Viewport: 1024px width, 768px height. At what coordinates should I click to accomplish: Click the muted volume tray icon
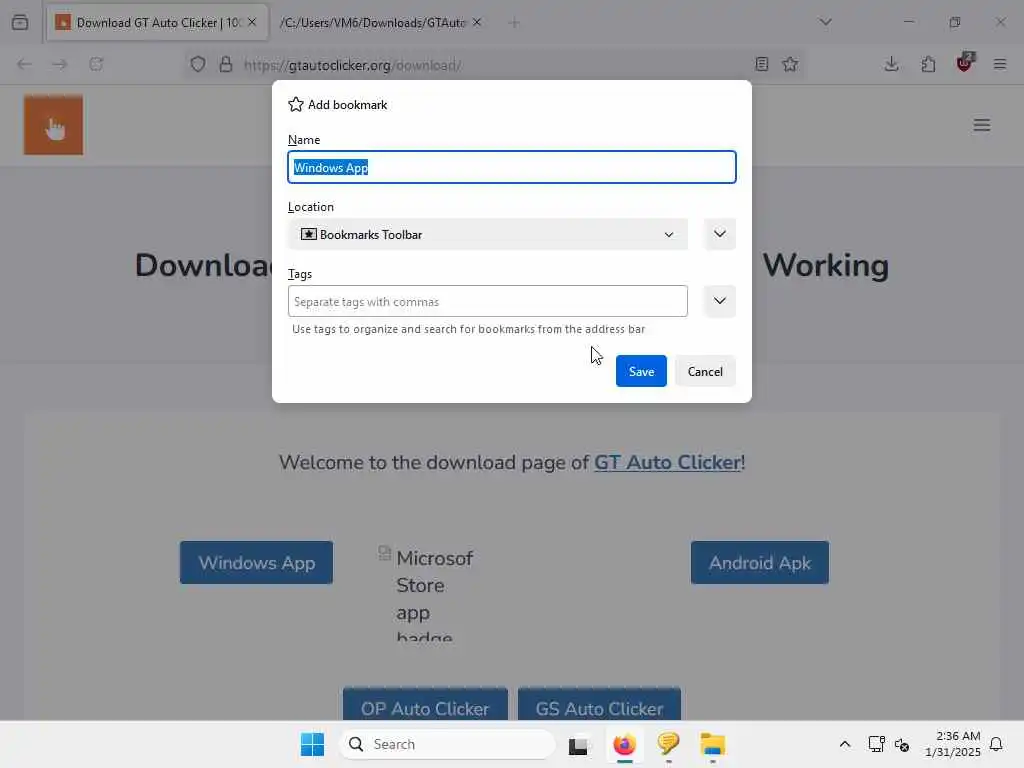[902, 744]
